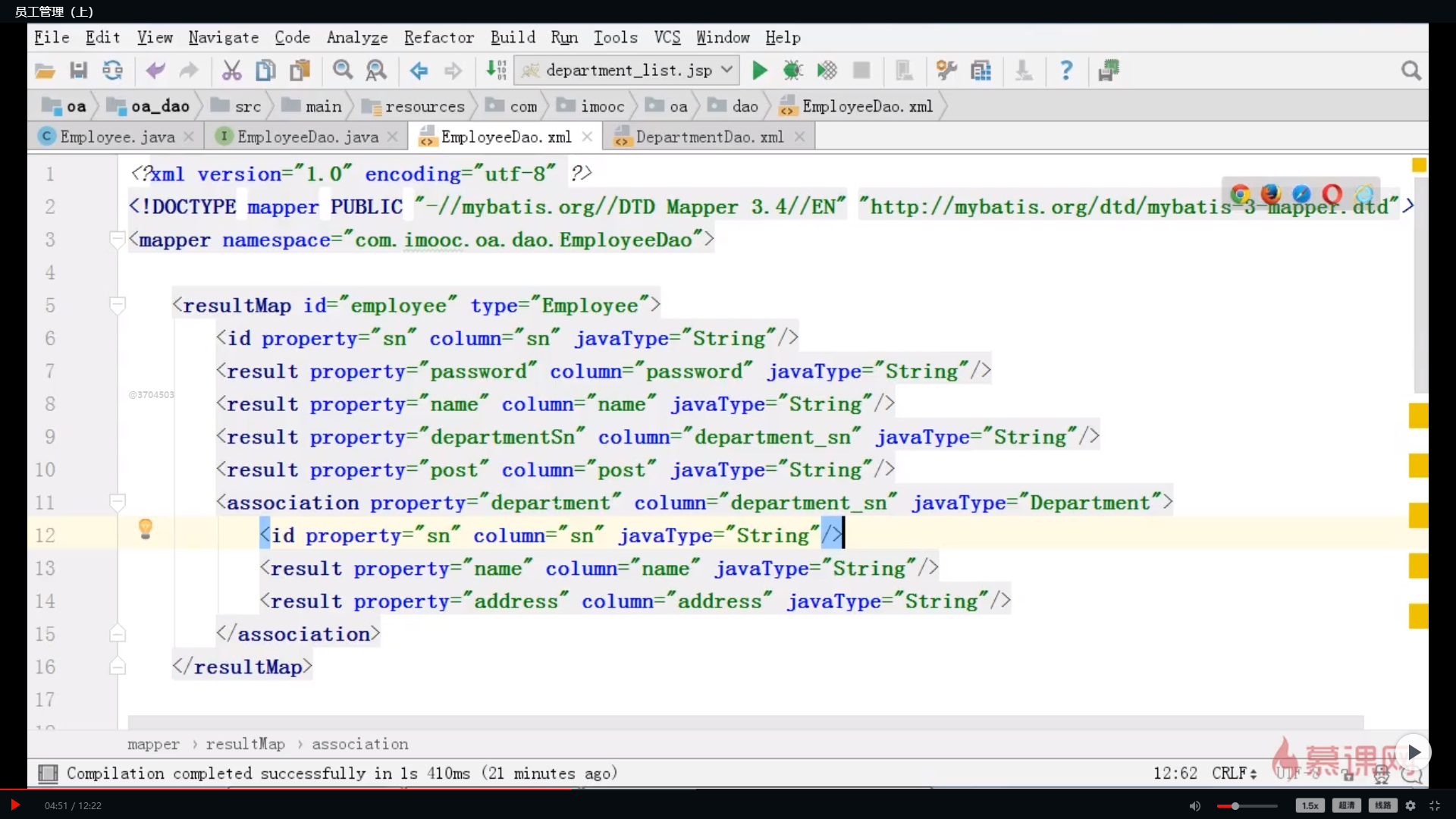Run department_list.jsp with green play icon
Image resolution: width=1456 pixels, height=819 pixels.
point(759,71)
